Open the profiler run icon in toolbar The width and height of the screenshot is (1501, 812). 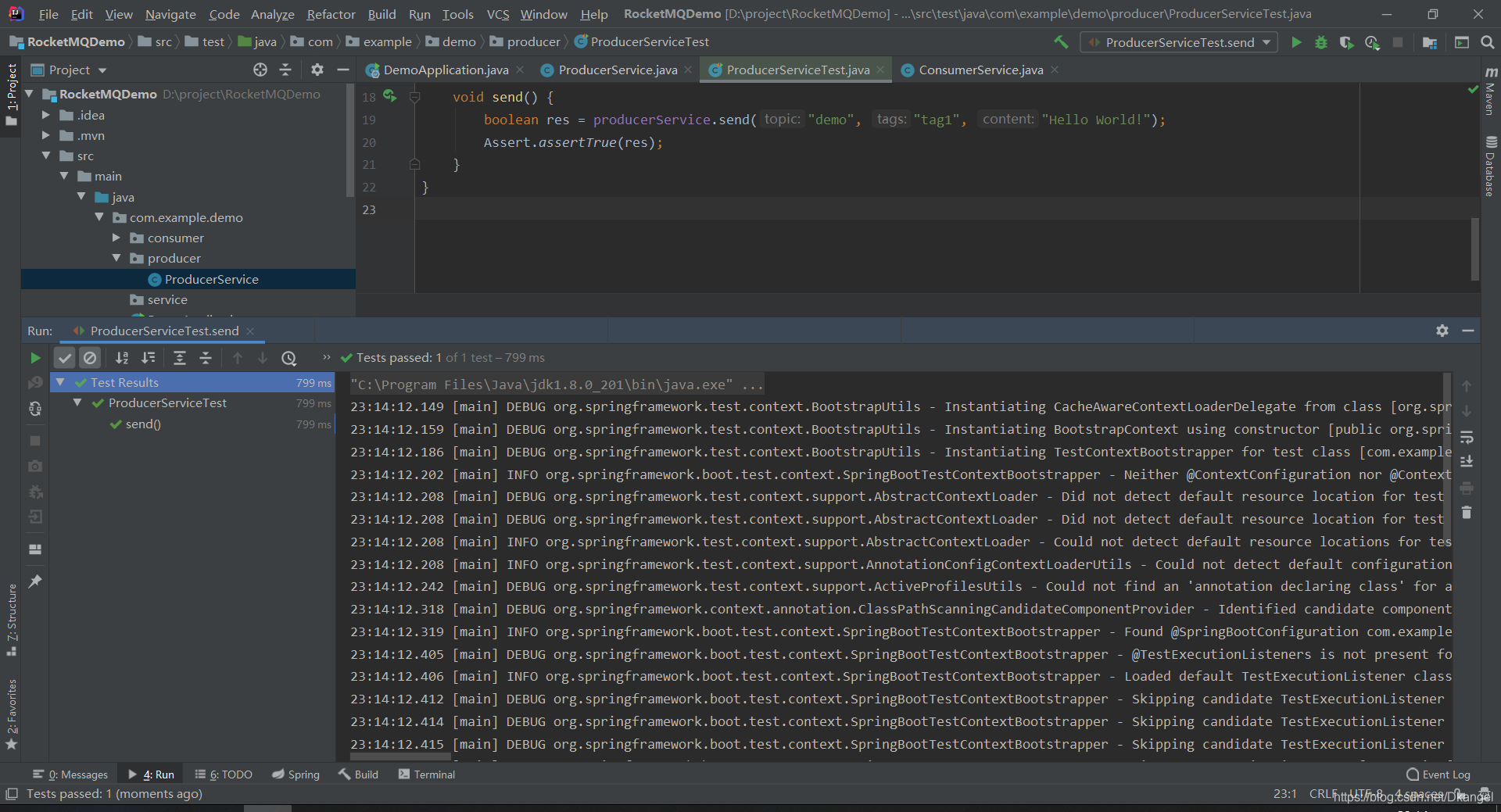(1372, 42)
